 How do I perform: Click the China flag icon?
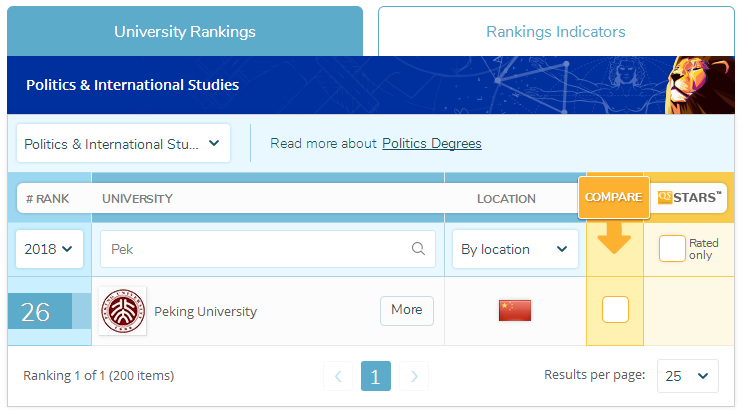(515, 311)
